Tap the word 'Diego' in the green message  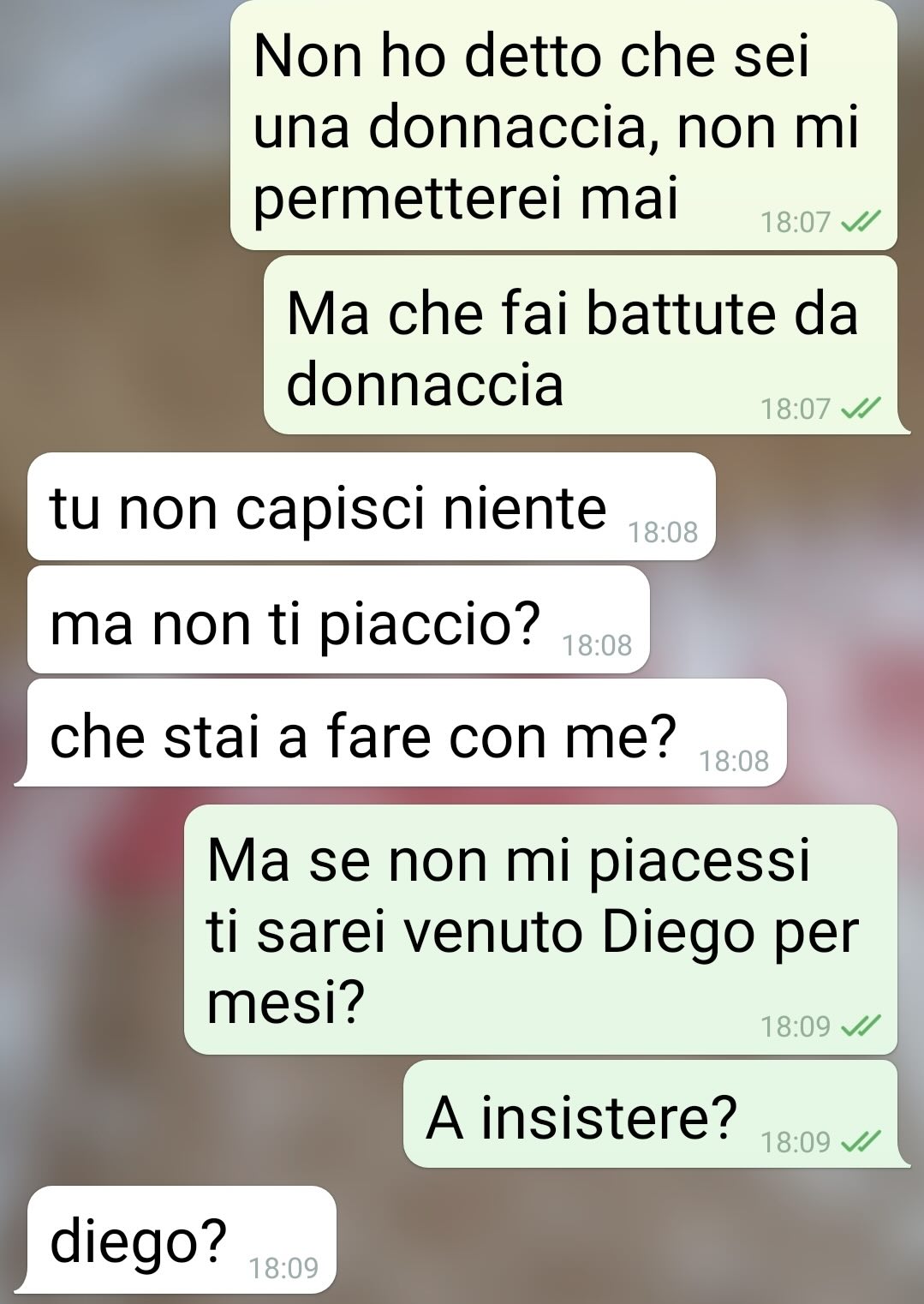679,934
